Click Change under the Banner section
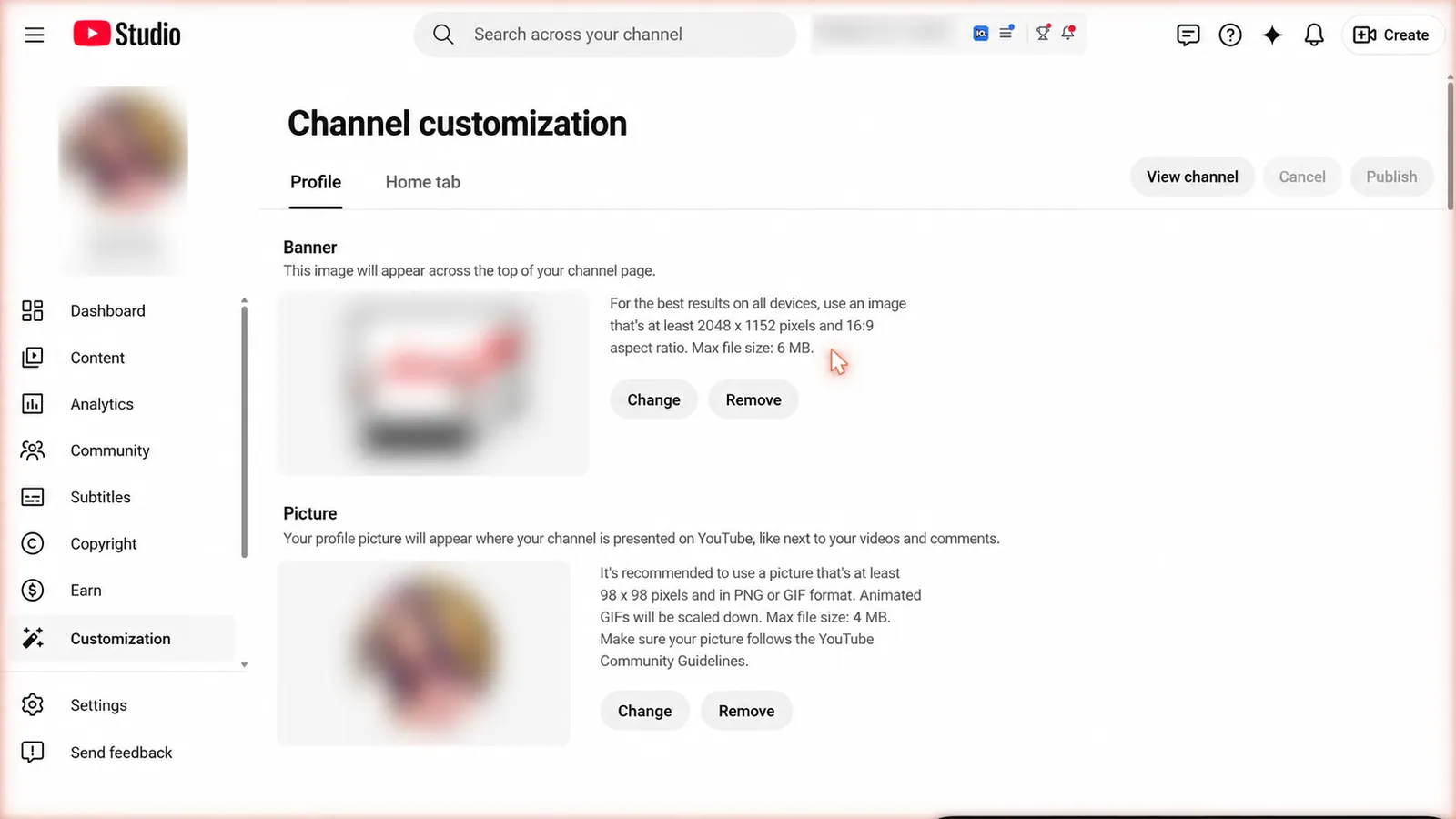The image size is (1456, 819). tap(653, 400)
